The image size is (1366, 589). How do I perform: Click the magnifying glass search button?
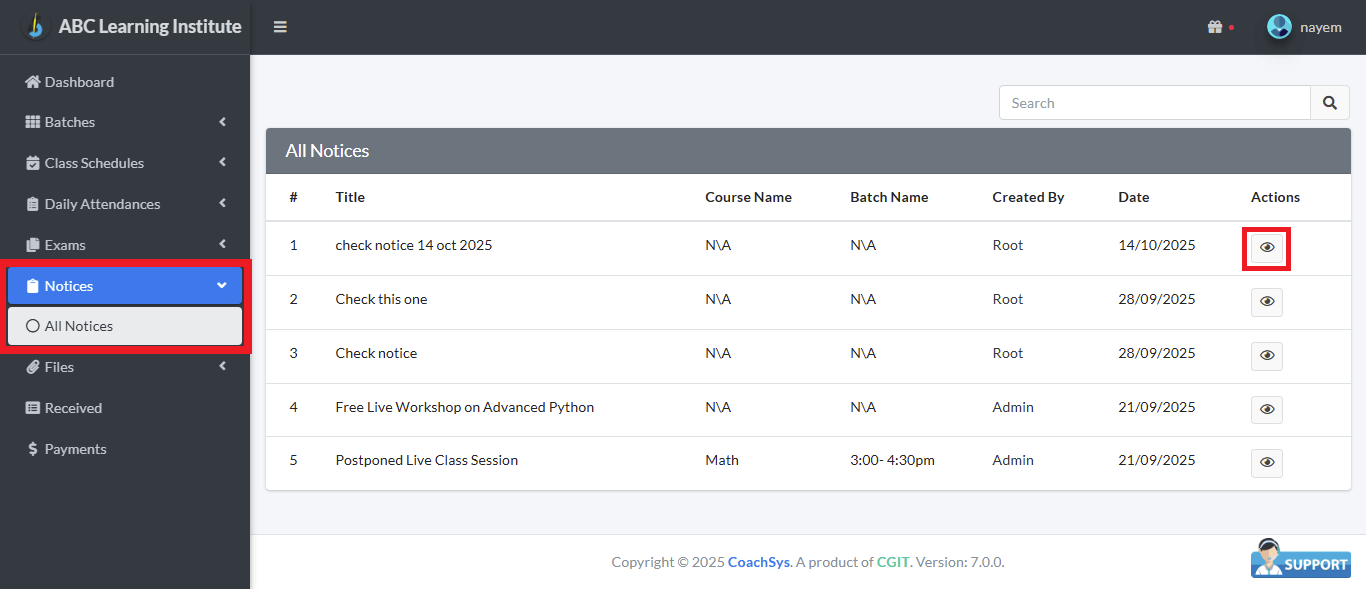(1329, 103)
